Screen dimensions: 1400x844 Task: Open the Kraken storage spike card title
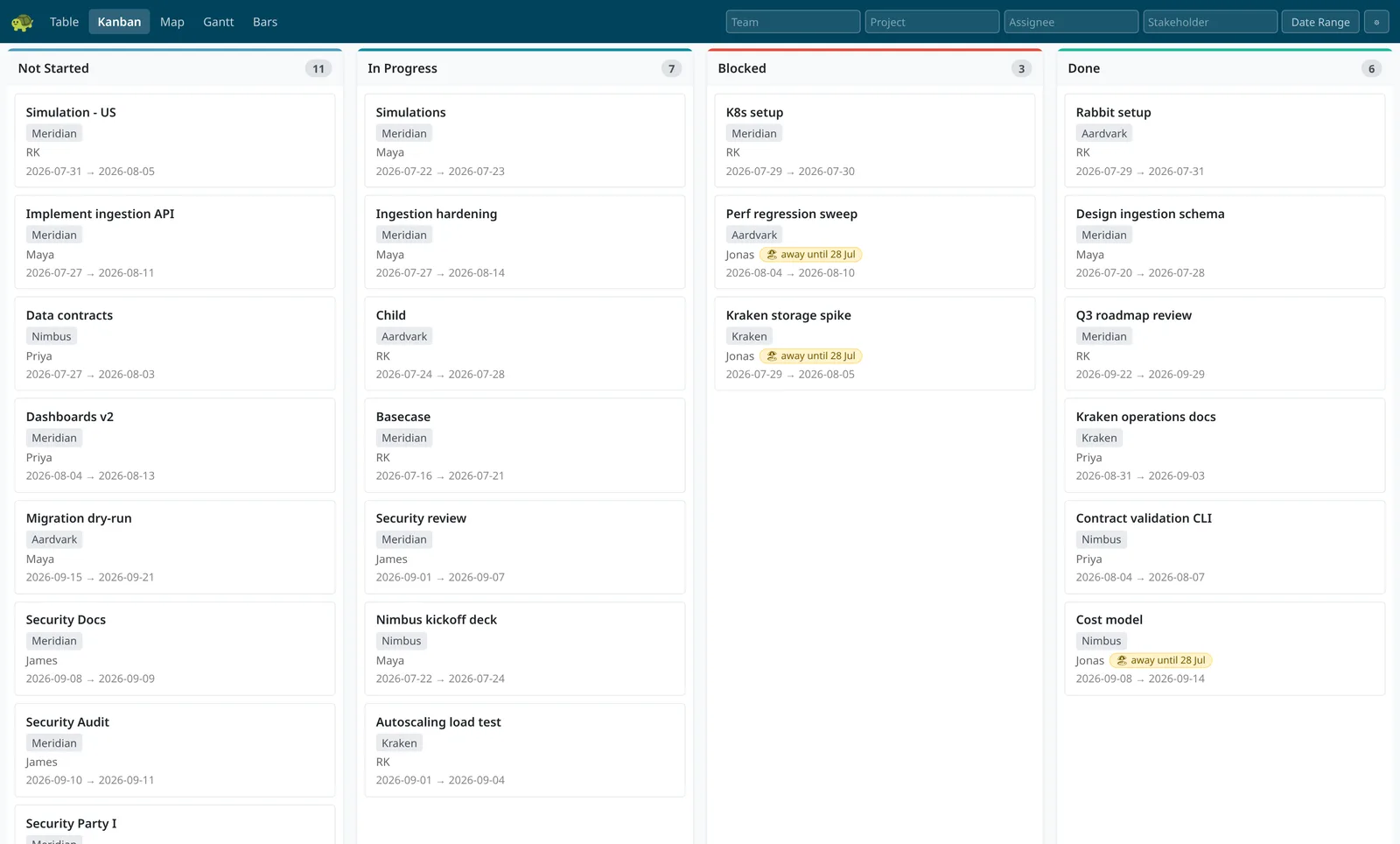pos(787,315)
